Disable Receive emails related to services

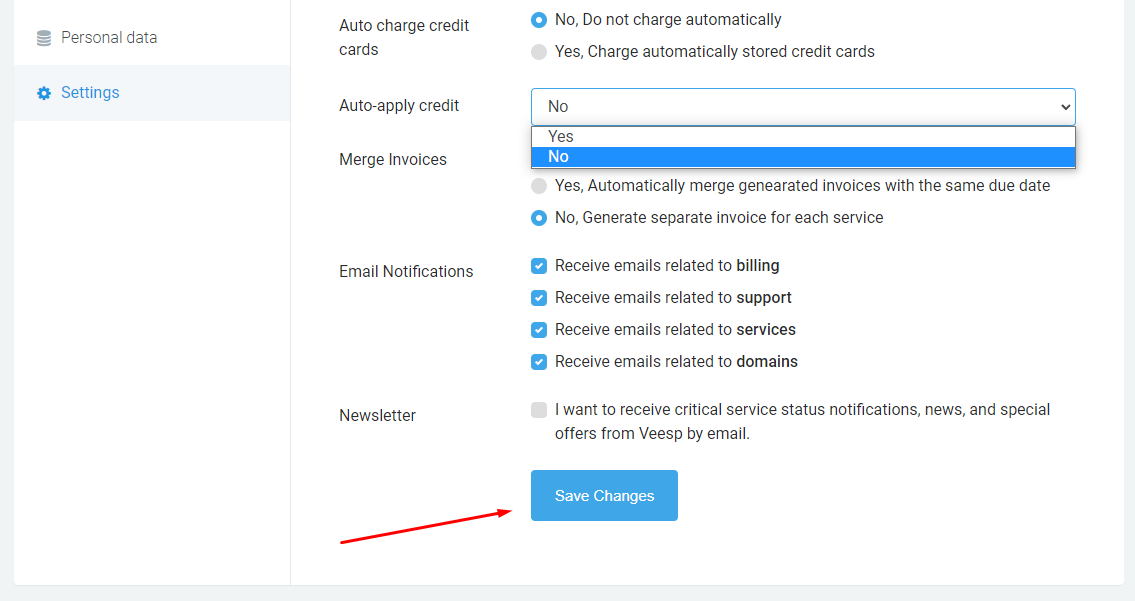pyautogui.click(x=539, y=330)
